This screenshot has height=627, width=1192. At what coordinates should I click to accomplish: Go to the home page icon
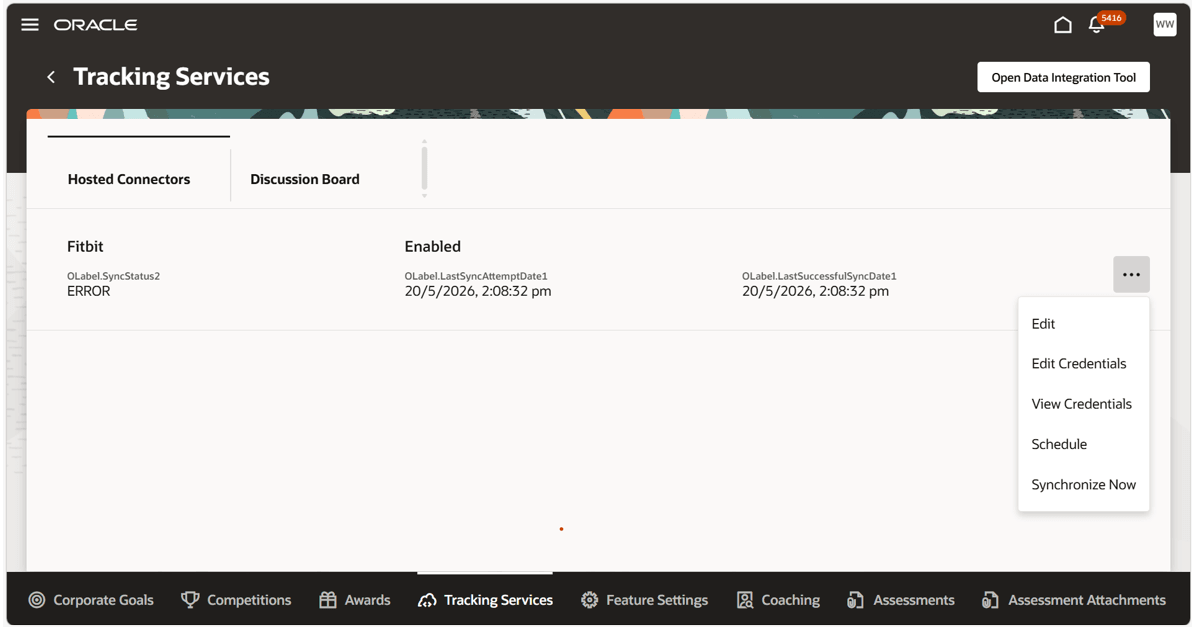click(1063, 25)
